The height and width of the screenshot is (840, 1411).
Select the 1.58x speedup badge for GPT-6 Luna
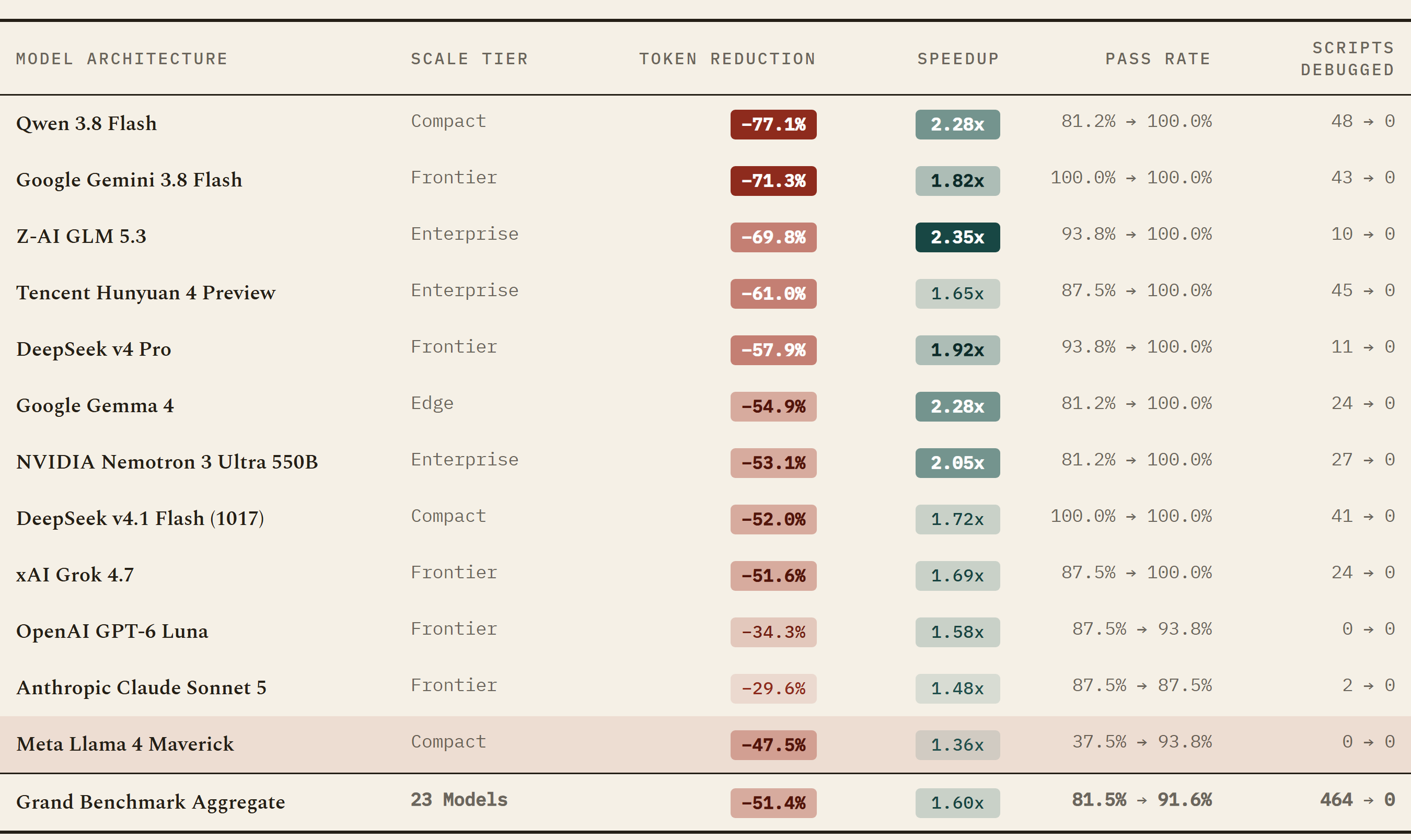click(x=957, y=632)
